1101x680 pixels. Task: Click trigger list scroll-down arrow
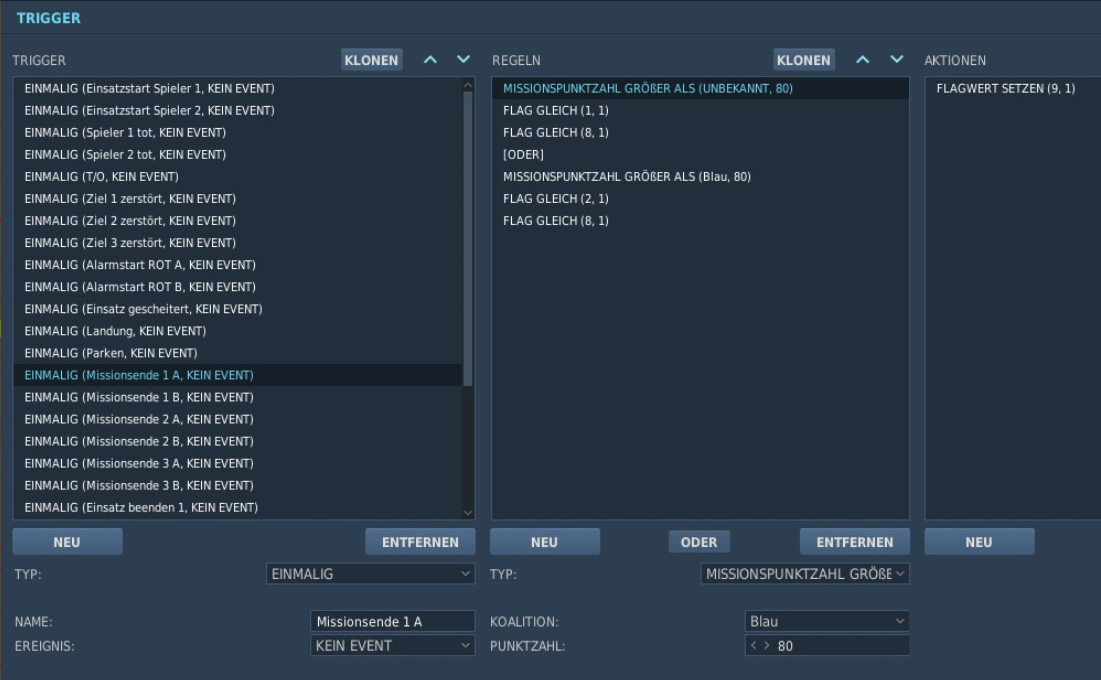click(x=468, y=513)
